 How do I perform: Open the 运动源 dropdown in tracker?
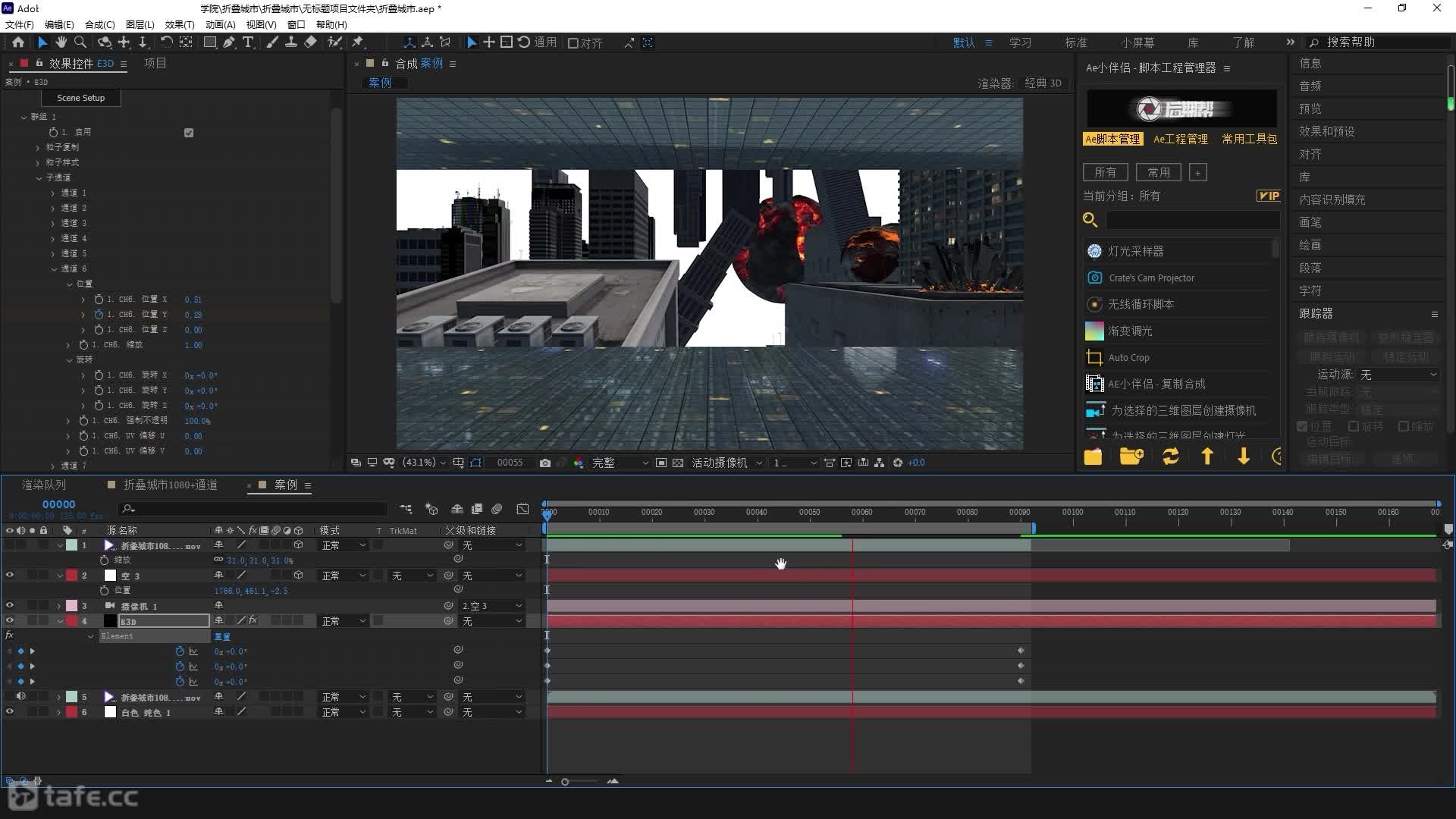pyautogui.click(x=1398, y=375)
